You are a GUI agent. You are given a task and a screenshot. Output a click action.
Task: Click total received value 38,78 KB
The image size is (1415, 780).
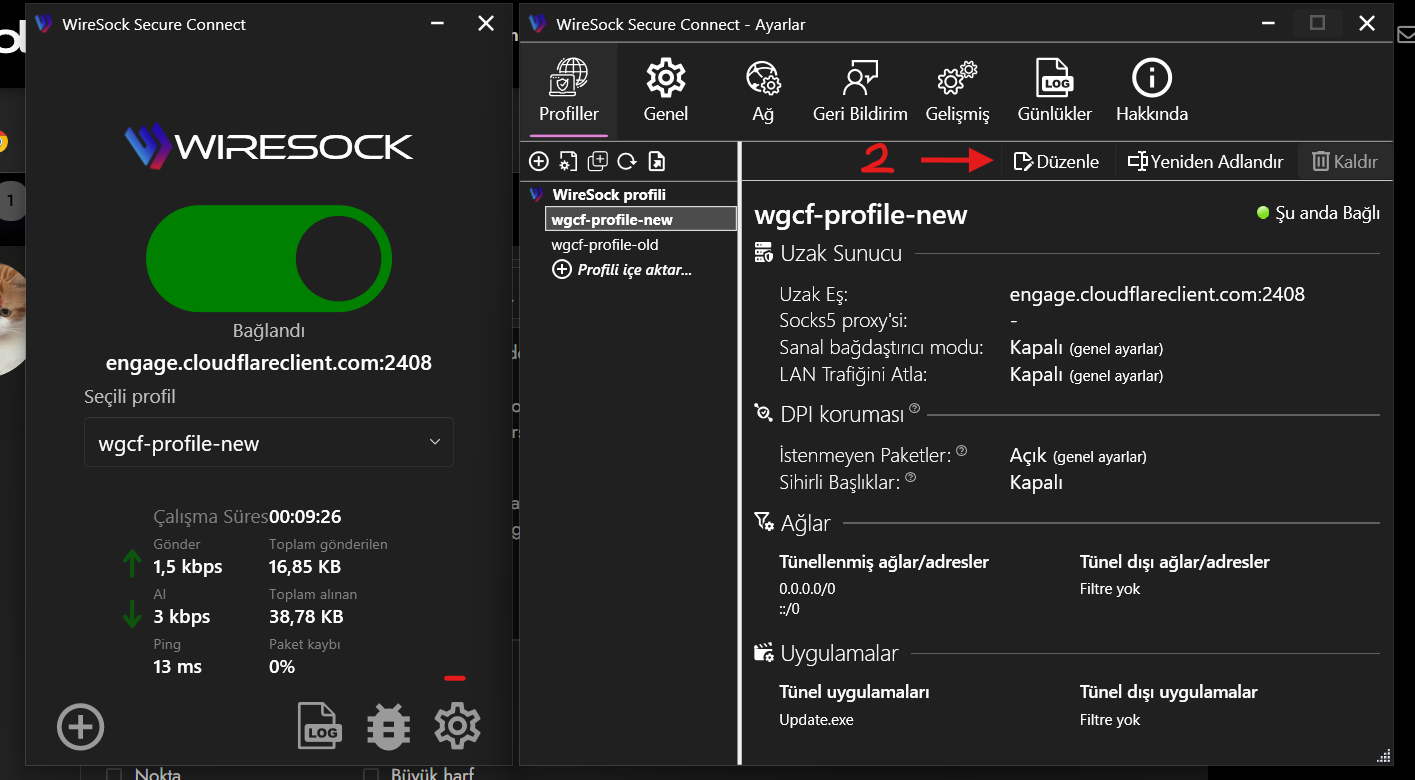[306, 617]
